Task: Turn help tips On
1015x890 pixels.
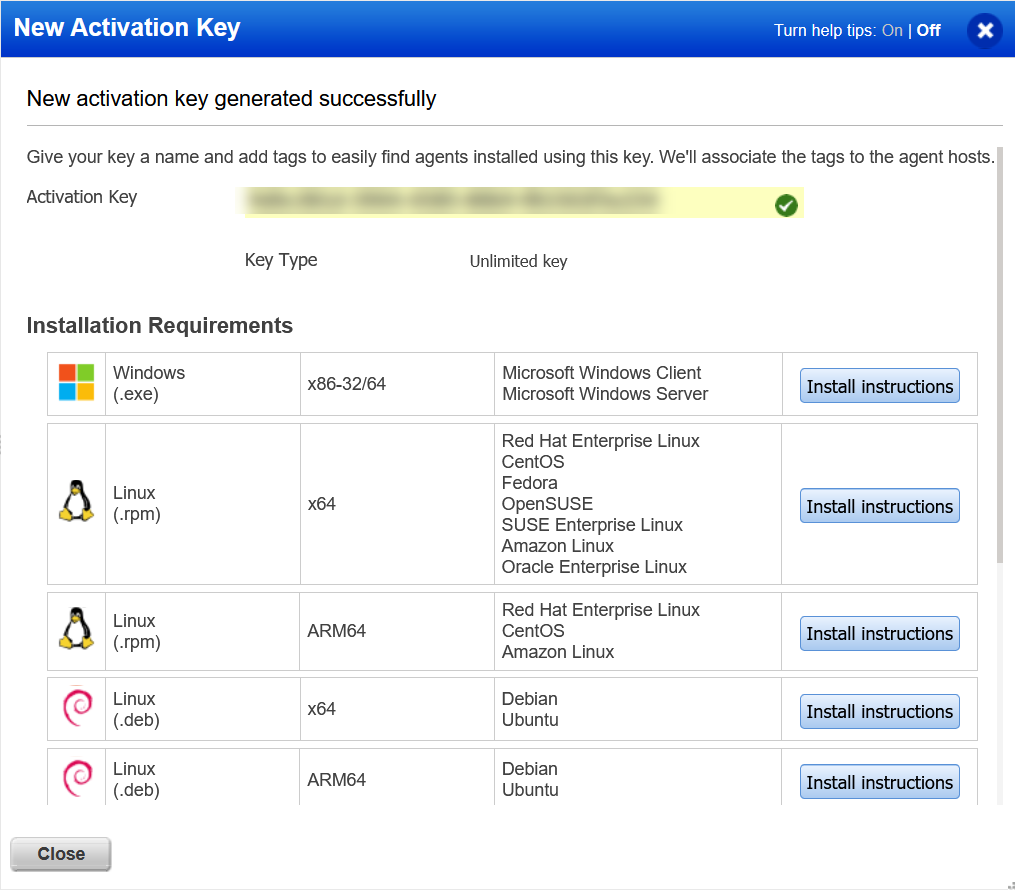Action: point(892,30)
